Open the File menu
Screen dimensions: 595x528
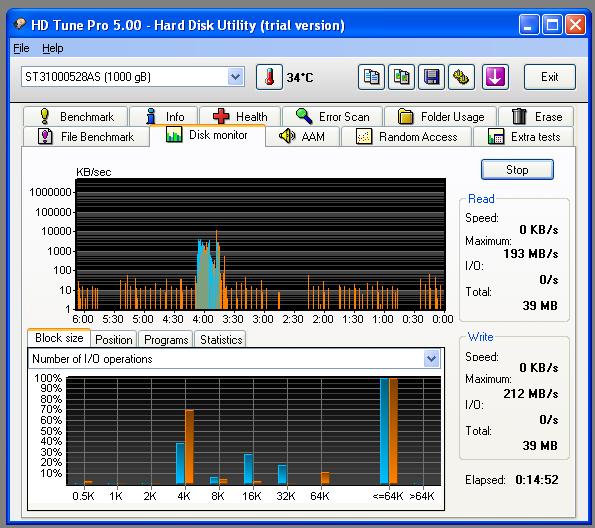(x=21, y=48)
